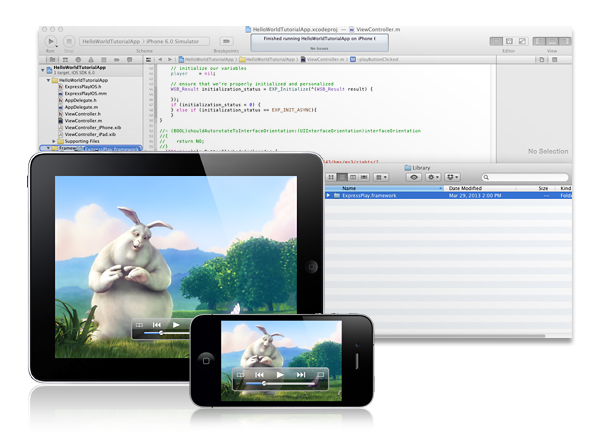
Task: Collapse the Frameworks group
Action: pyautogui.click(x=48, y=148)
